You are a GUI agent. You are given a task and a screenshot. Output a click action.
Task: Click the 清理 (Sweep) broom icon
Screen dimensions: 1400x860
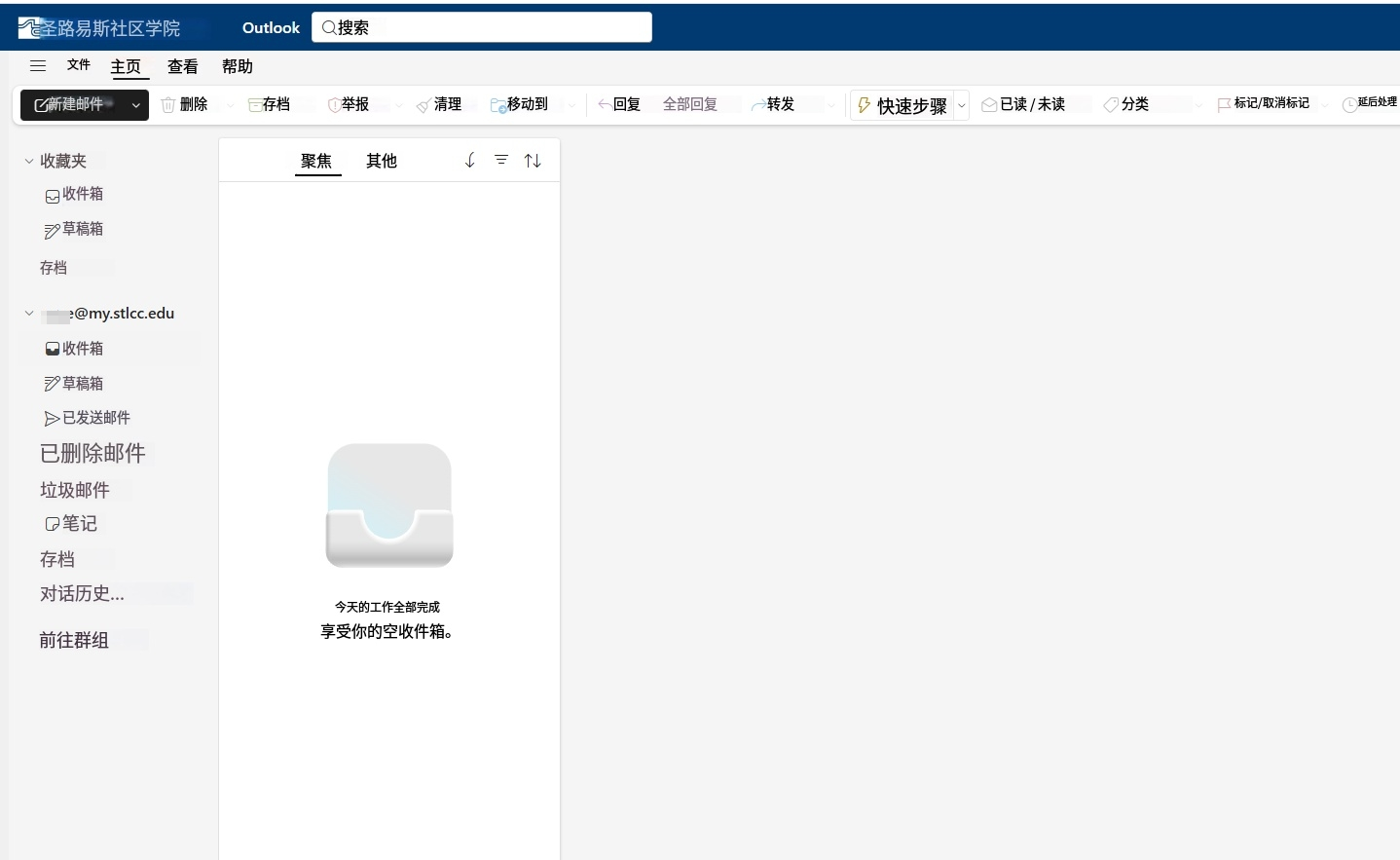424,105
